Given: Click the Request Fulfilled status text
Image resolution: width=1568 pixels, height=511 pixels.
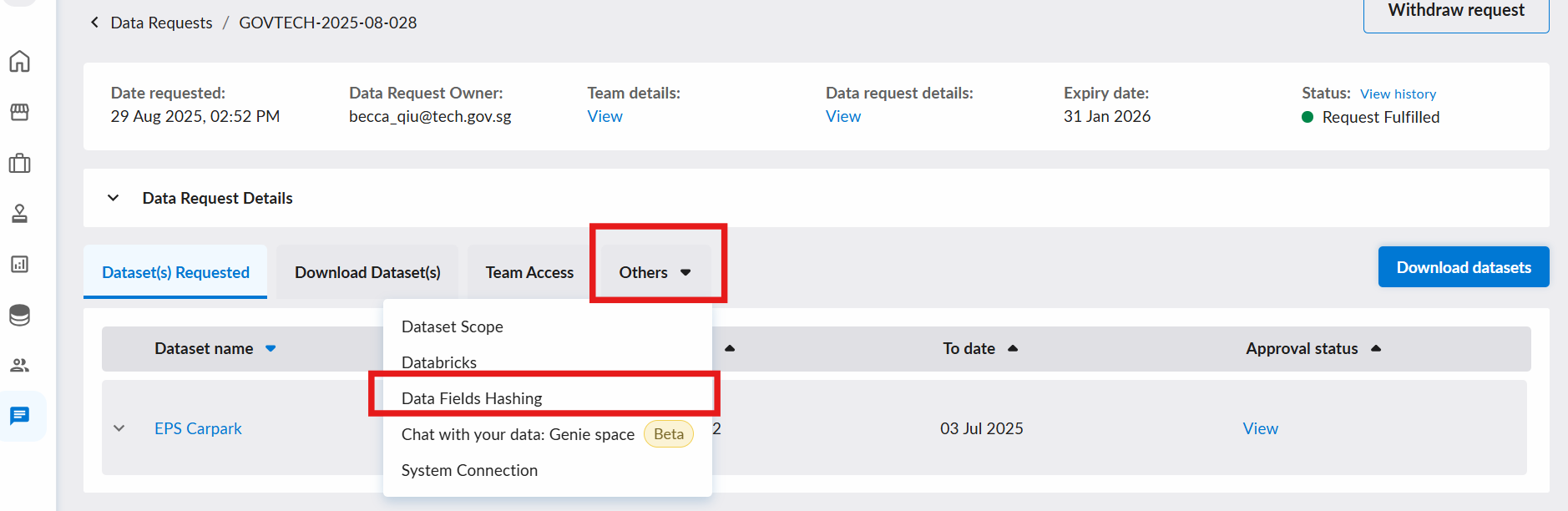Looking at the screenshot, I should pyautogui.click(x=1381, y=118).
